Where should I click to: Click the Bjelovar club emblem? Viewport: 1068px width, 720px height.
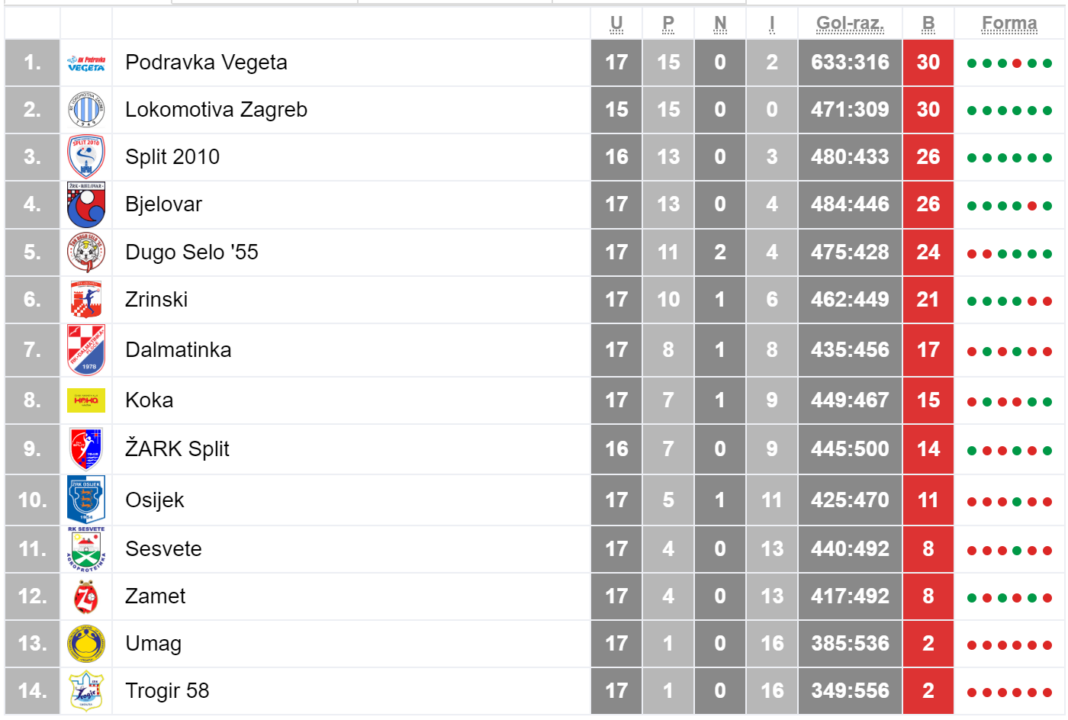point(86,204)
